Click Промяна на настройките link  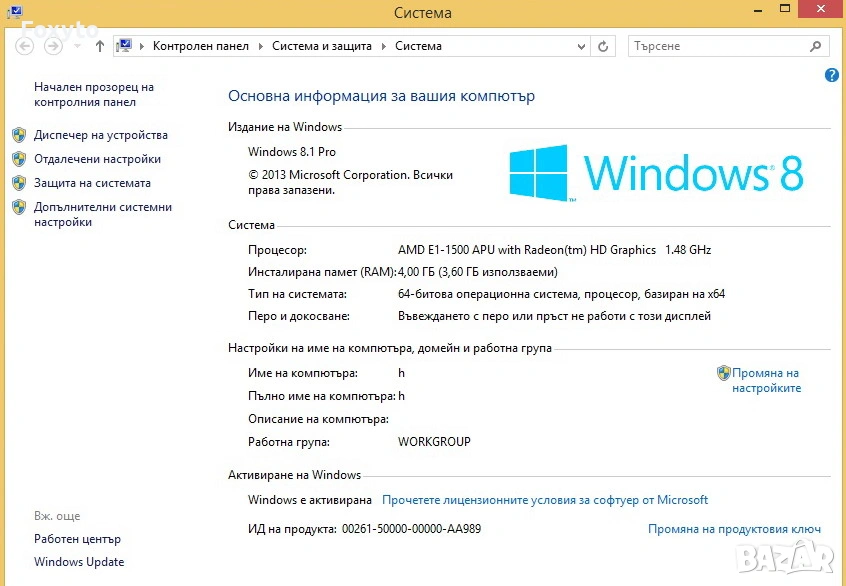(765, 380)
